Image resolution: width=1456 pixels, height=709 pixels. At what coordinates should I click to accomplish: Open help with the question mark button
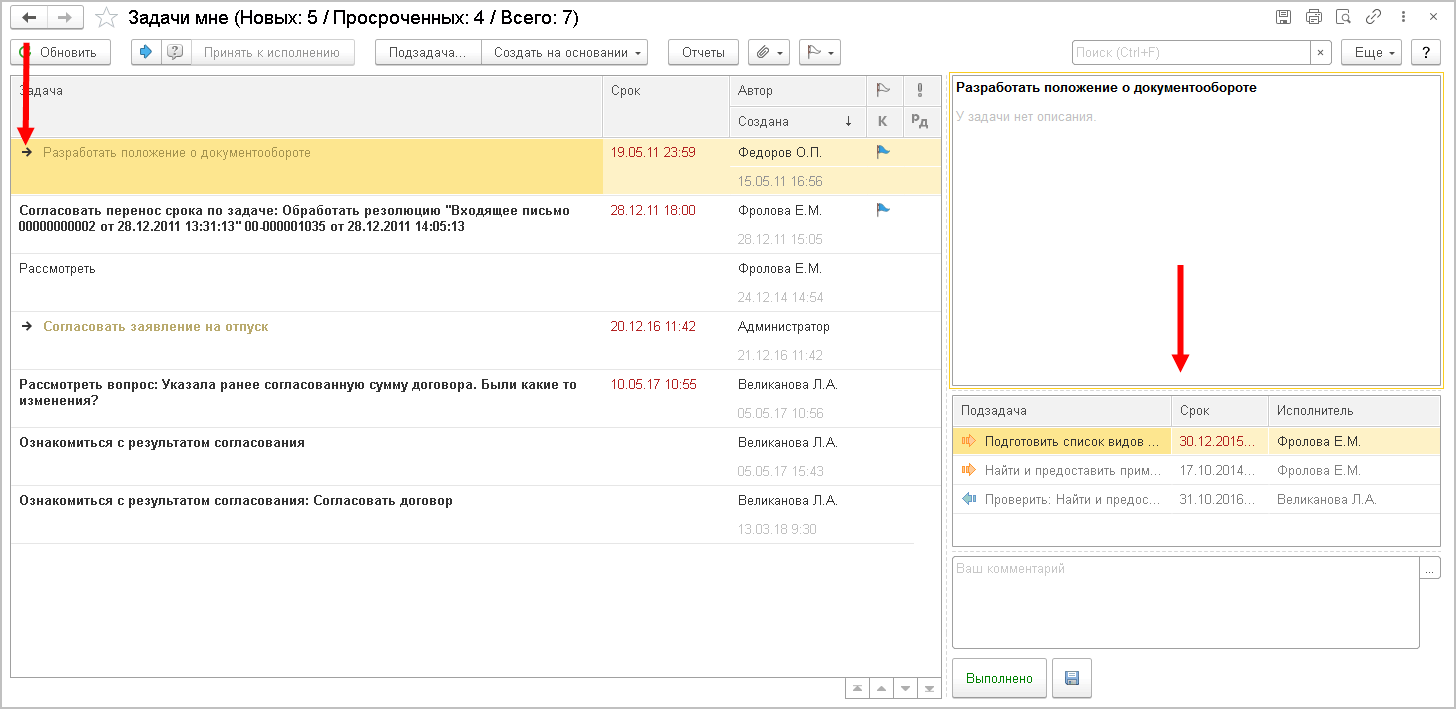pyautogui.click(x=1425, y=53)
